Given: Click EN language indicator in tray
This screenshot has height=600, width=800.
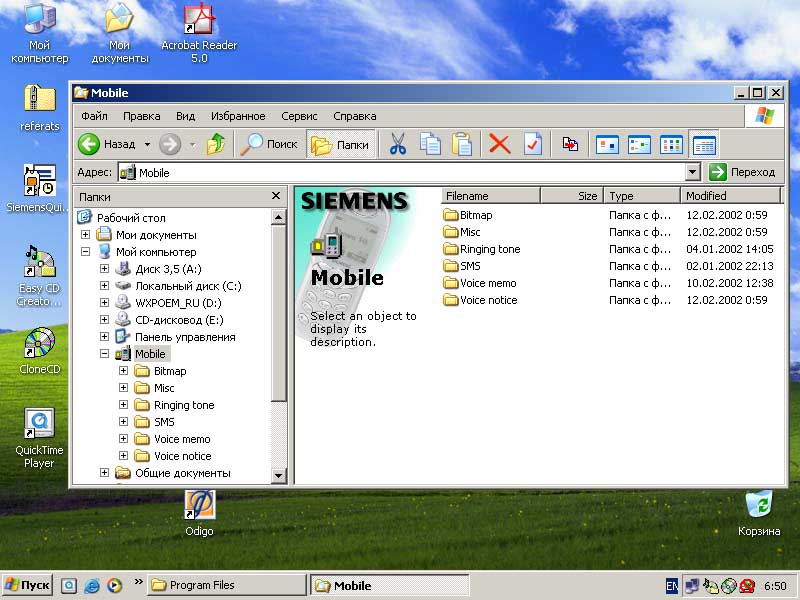Looking at the screenshot, I should 672,586.
